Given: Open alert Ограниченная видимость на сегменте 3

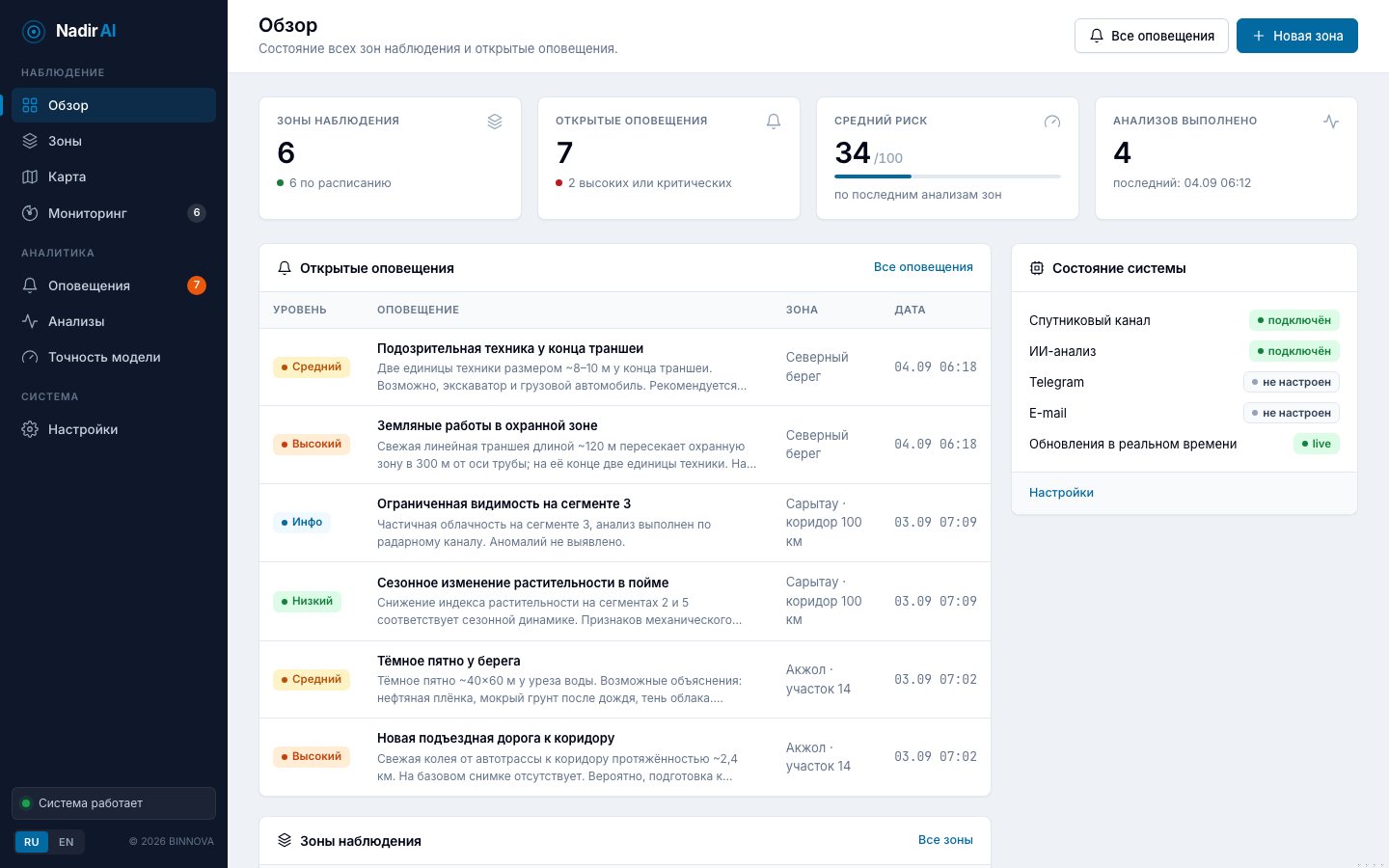Looking at the screenshot, I should (x=625, y=523).
